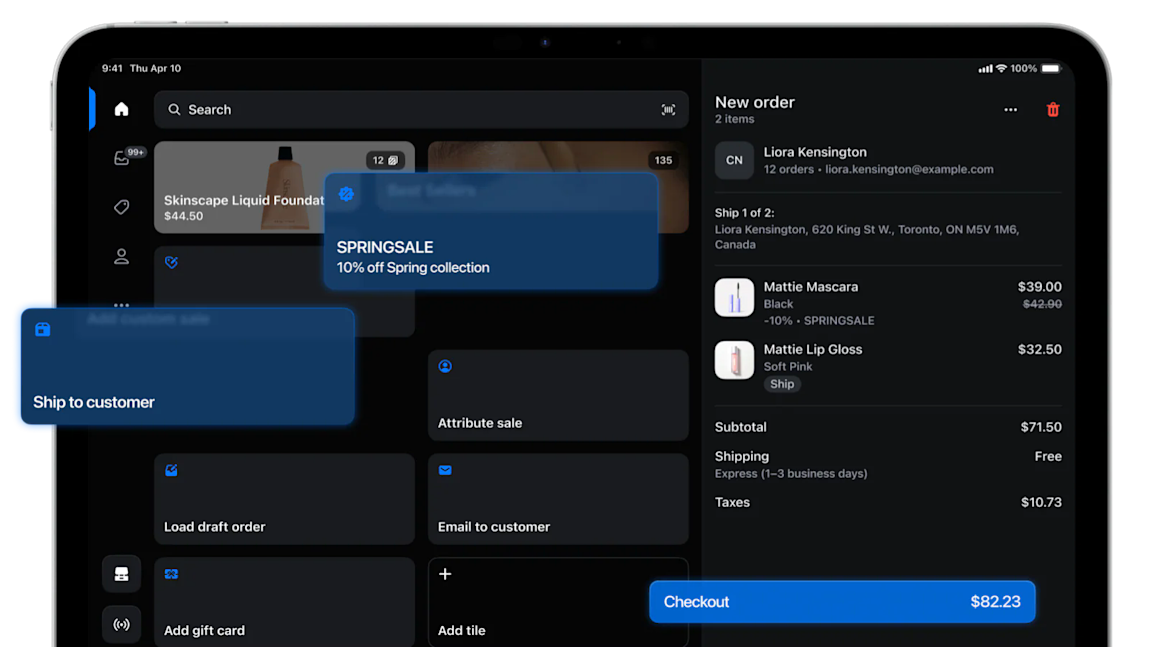Open customer Liora Kensington details
Image resolution: width=1150 pixels, height=647 pixels.
pyautogui.click(x=888, y=160)
